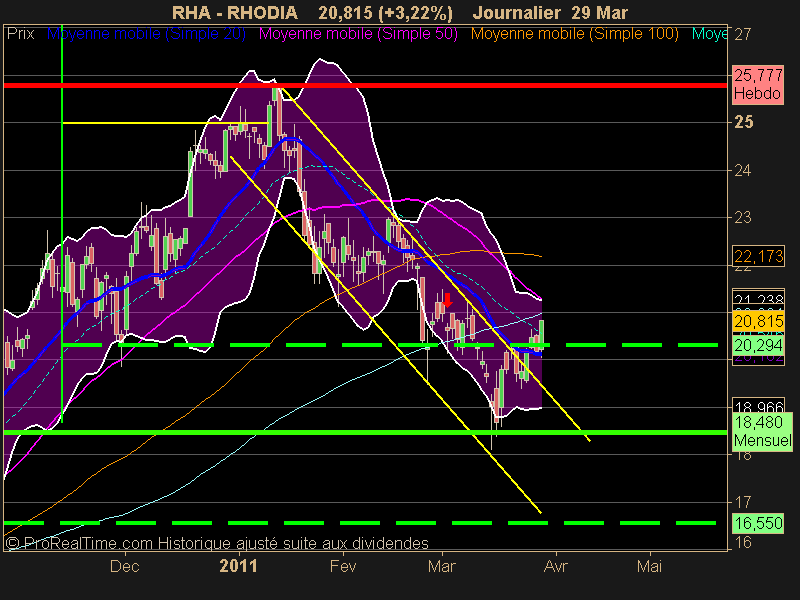This screenshot has height=600, width=800.
Task: Click the "17" price axis value
Action: [x=742, y=503]
